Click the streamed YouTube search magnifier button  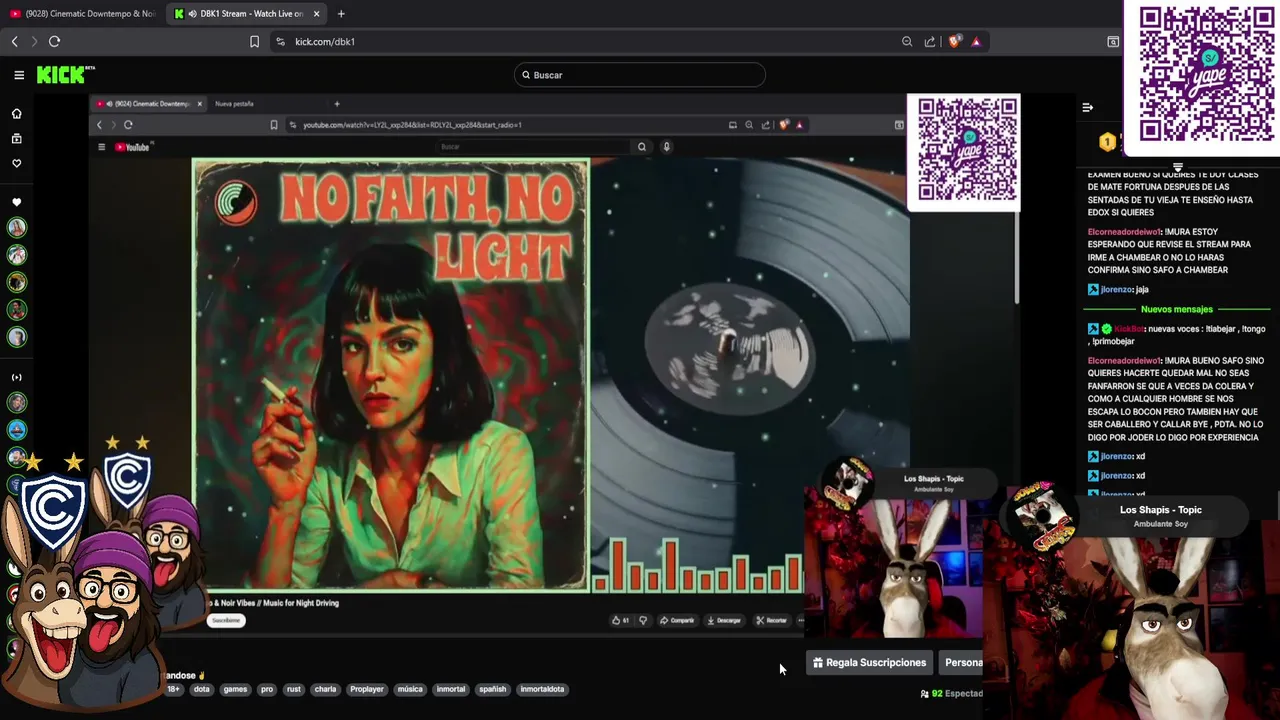642,147
